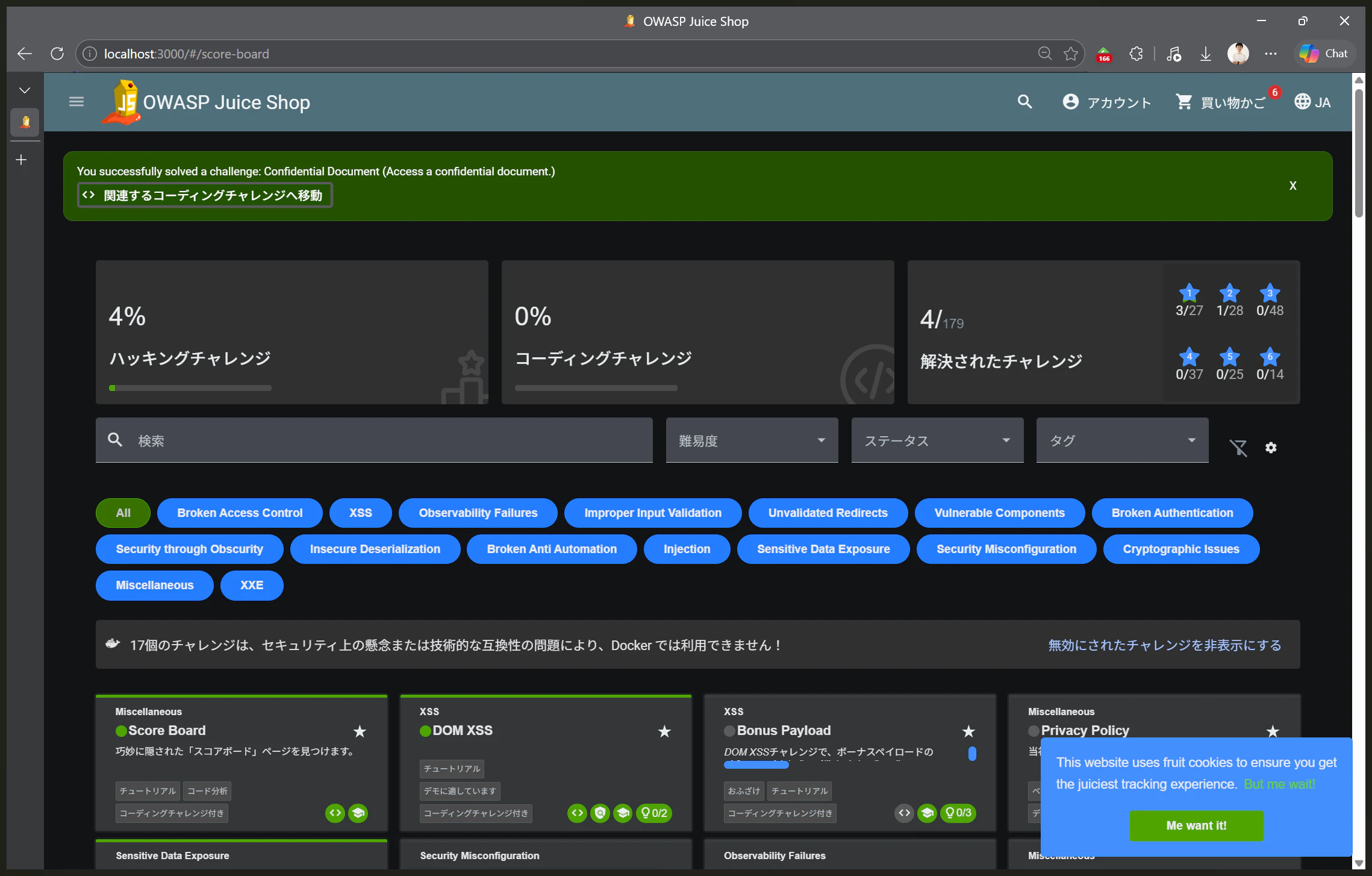Image resolution: width=1372 pixels, height=876 pixels.
Task: Open Bonus Payload coding challenge icon
Action: (905, 813)
